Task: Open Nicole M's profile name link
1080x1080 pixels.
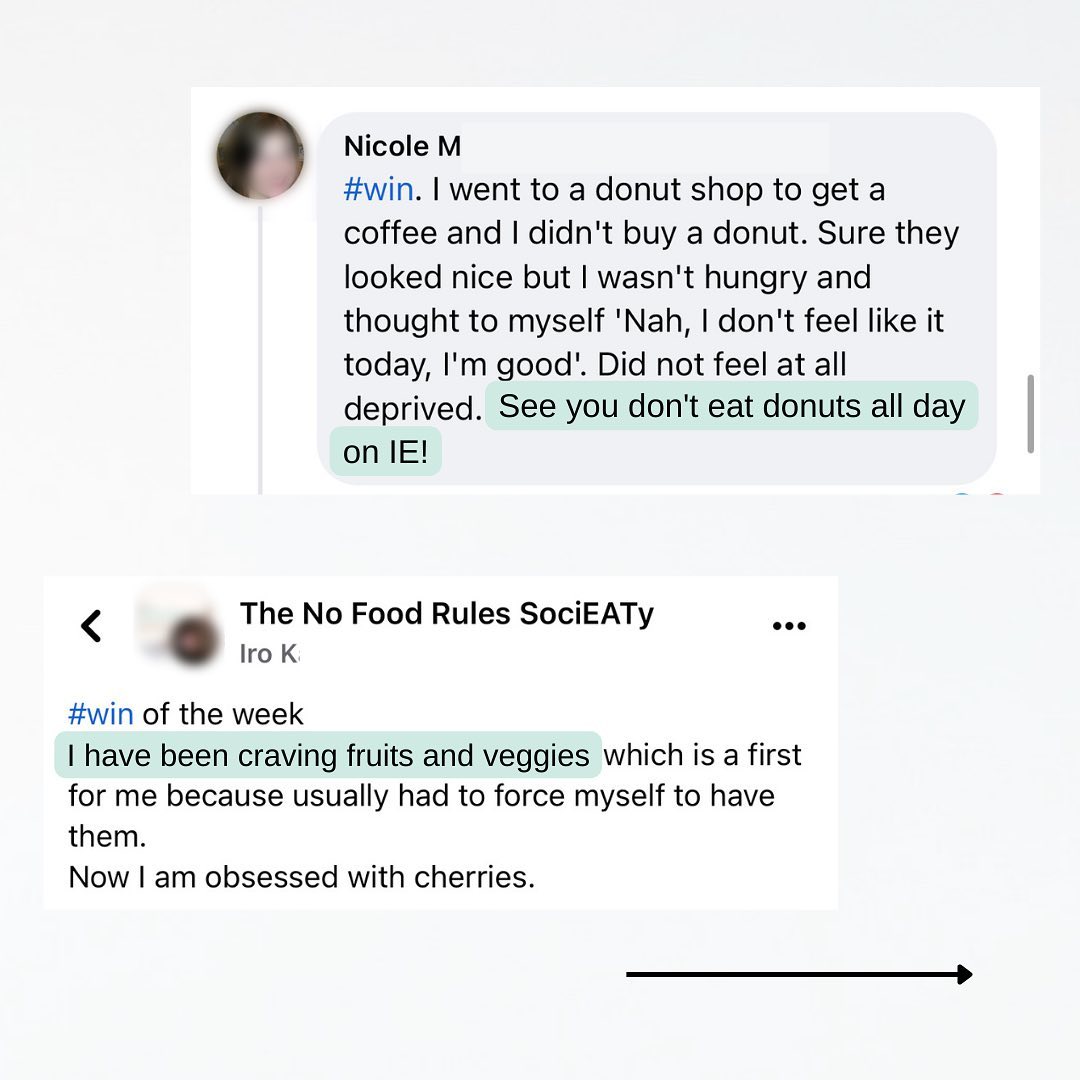Action: 402,146
